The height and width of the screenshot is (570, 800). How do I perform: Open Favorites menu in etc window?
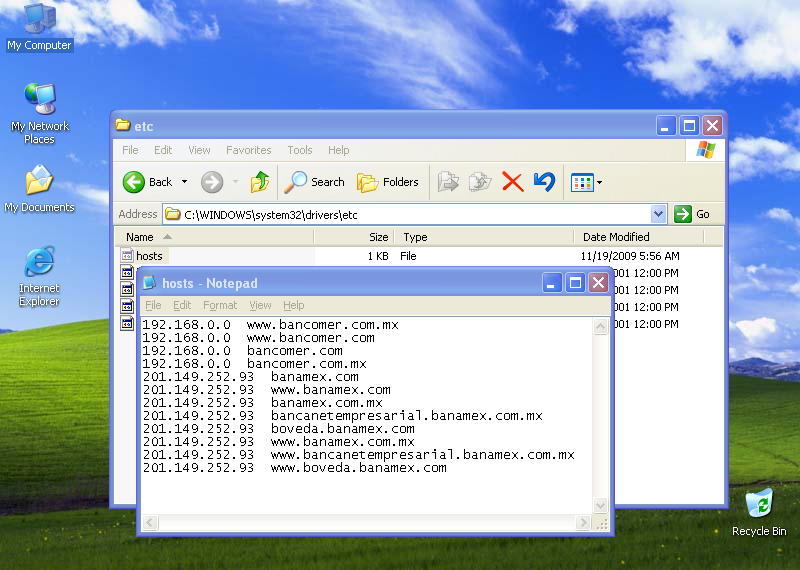click(248, 150)
